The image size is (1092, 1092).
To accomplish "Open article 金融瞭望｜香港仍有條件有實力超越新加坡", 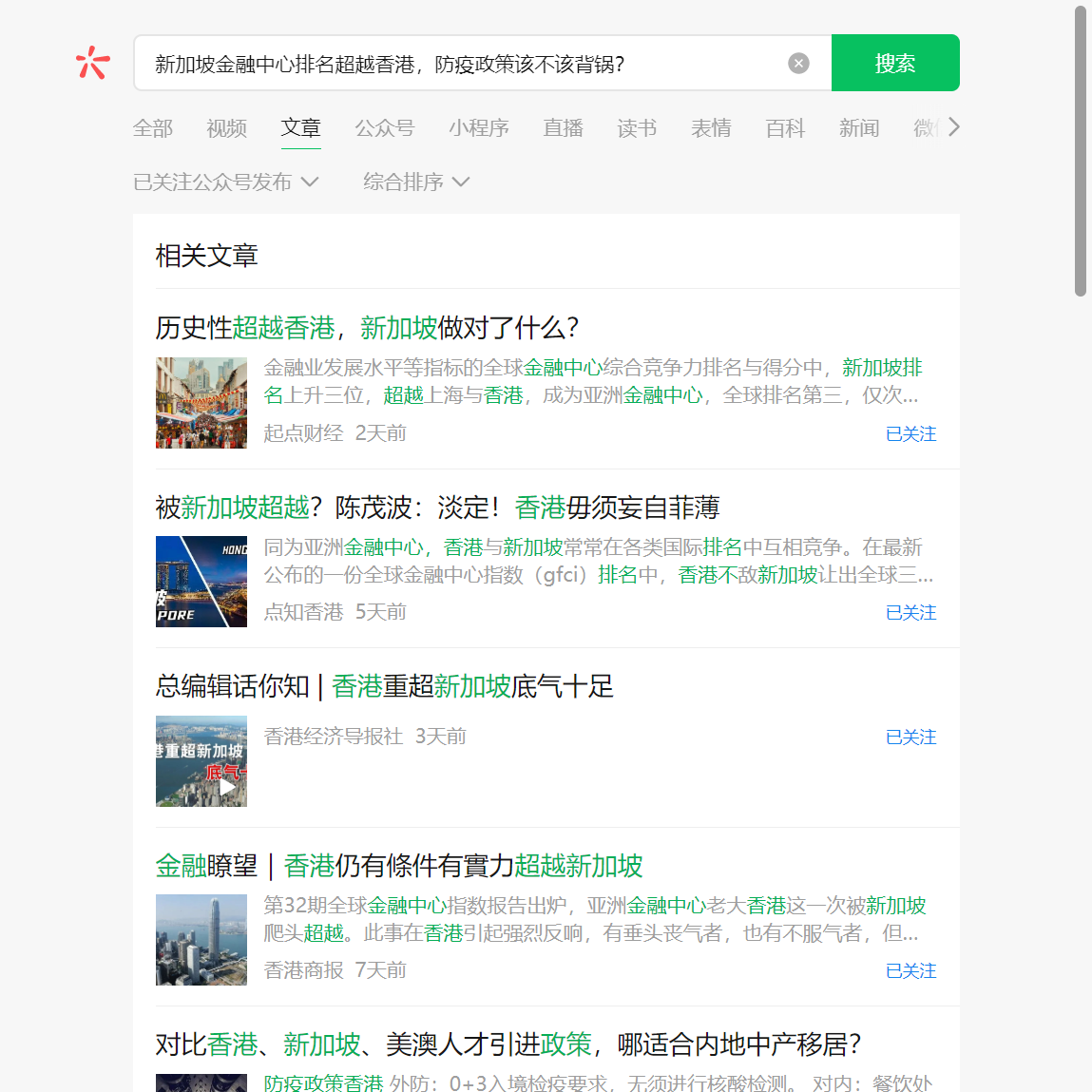I will (399, 866).
